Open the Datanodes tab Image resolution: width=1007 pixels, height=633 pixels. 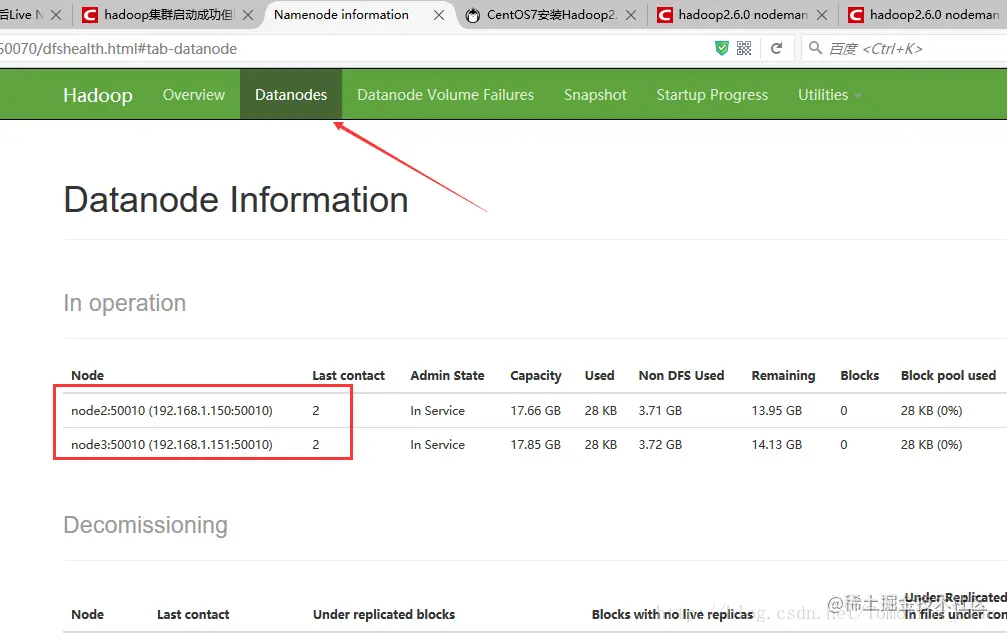pyautogui.click(x=291, y=95)
